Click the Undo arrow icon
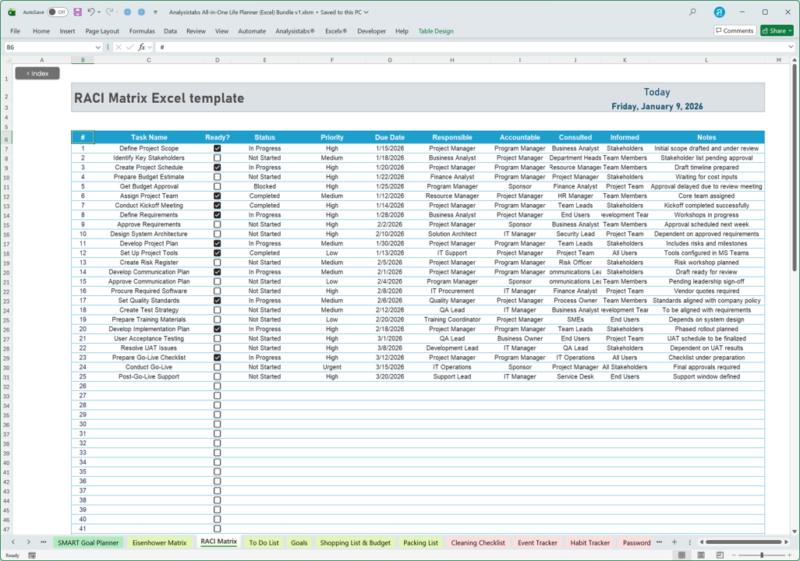 point(91,12)
